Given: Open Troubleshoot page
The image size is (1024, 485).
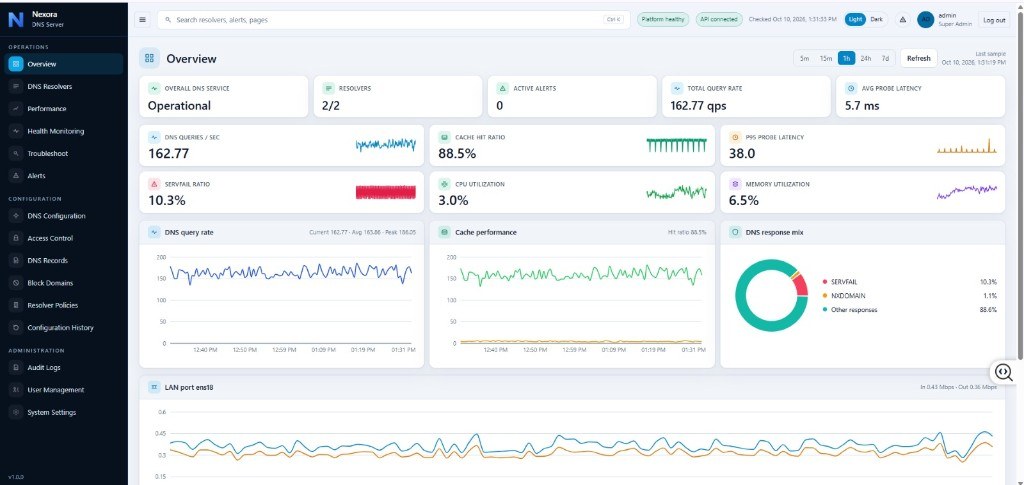Looking at the screenshot, I should [x=64, y=153].
